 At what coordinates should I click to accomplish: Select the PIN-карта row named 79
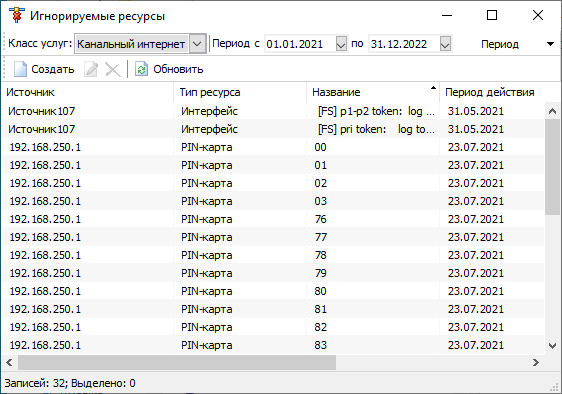coord(273,273)
